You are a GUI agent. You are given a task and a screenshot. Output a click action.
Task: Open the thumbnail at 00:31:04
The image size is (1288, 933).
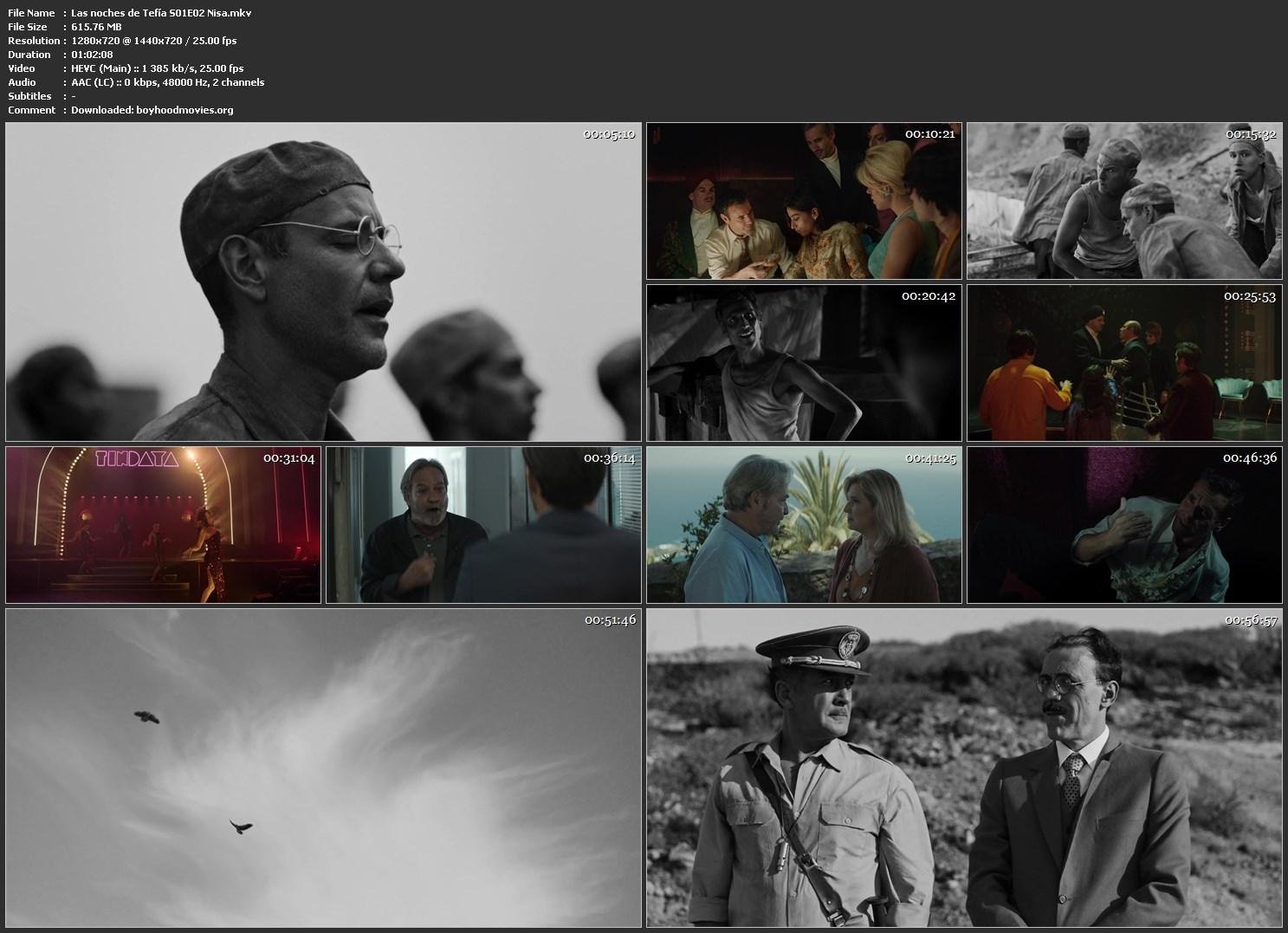[163, 525]
